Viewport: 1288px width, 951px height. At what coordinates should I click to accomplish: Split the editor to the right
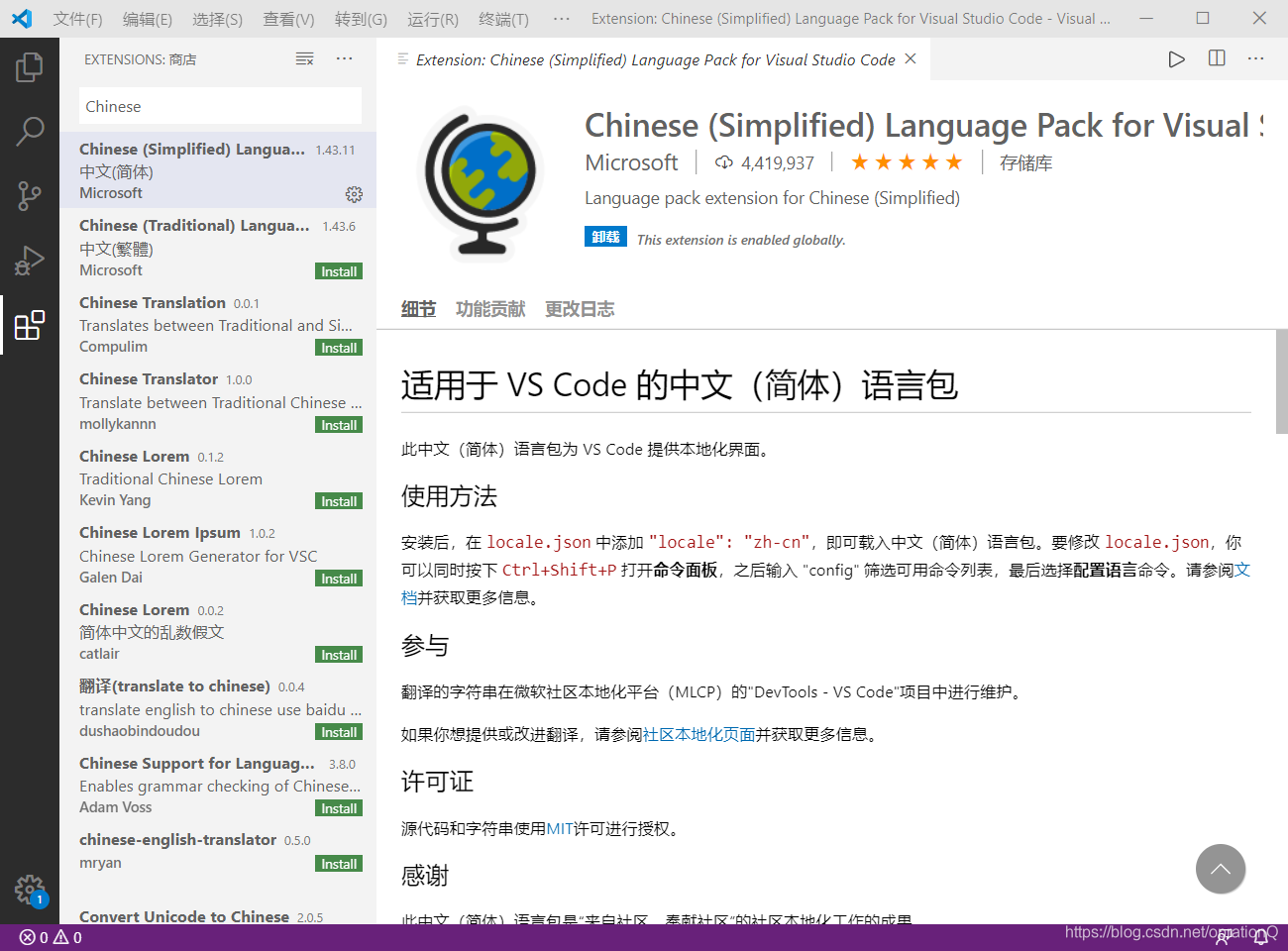pos(1217,59)
